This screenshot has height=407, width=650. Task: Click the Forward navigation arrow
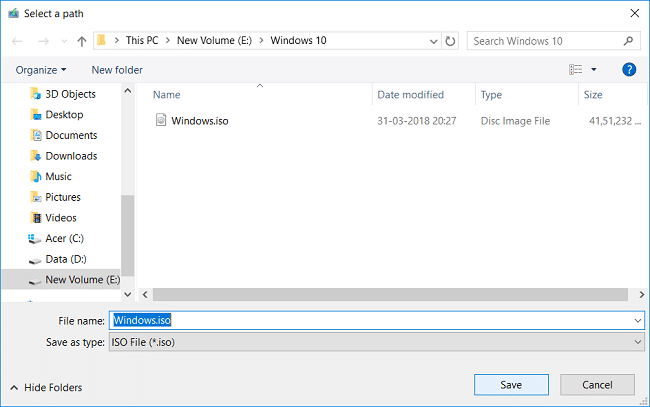pos(43,41)
